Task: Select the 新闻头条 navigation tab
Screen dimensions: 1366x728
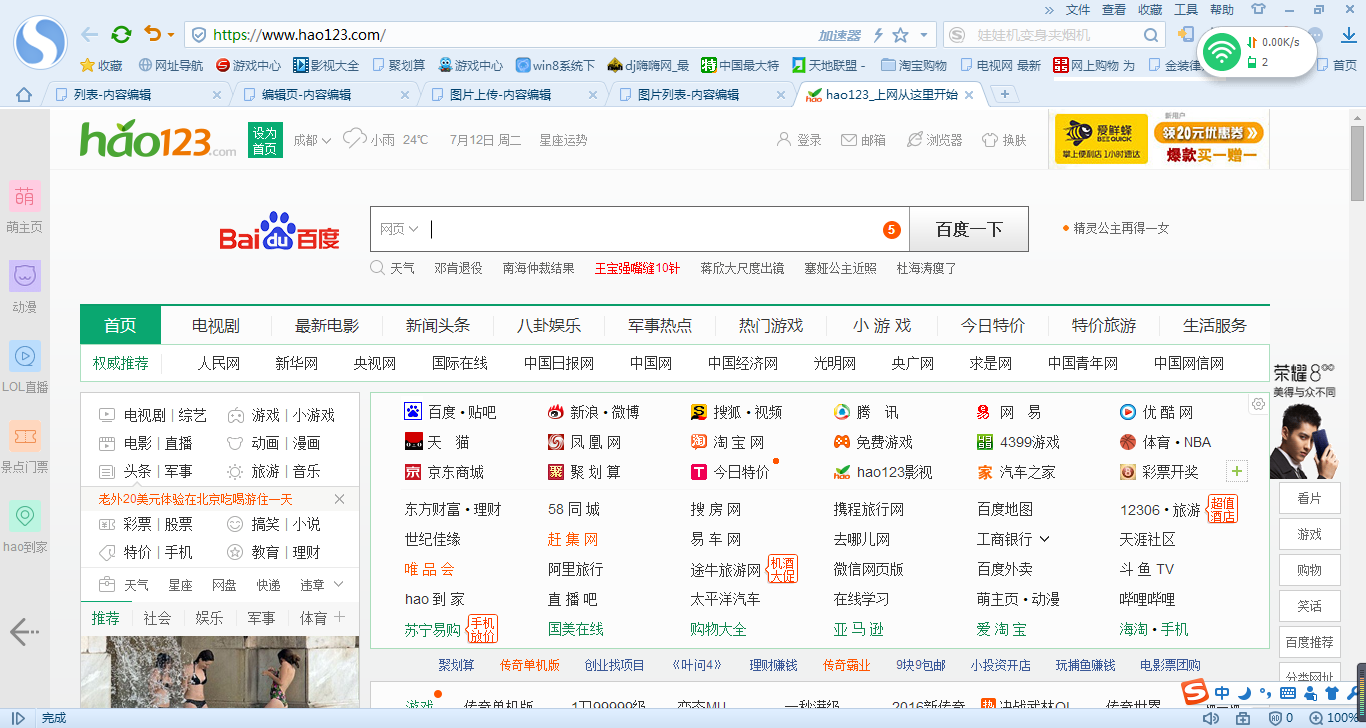Action: click(438, 325)
